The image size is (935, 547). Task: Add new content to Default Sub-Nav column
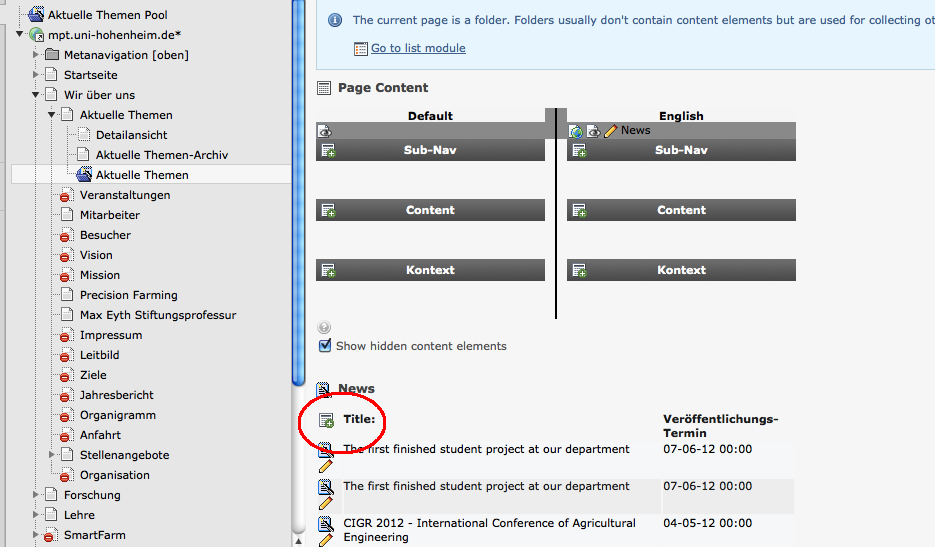(x=327, y=151)
